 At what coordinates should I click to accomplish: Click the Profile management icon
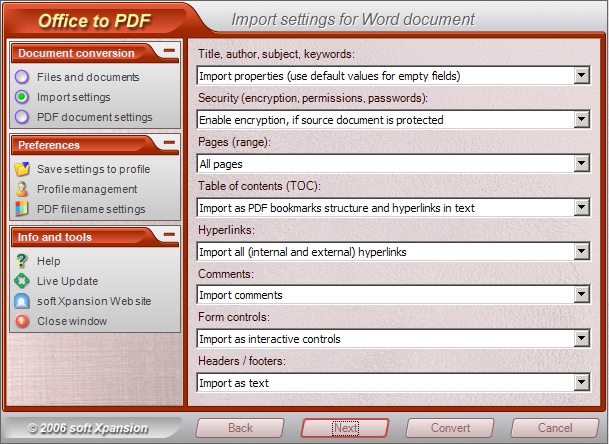pos(23,189)
